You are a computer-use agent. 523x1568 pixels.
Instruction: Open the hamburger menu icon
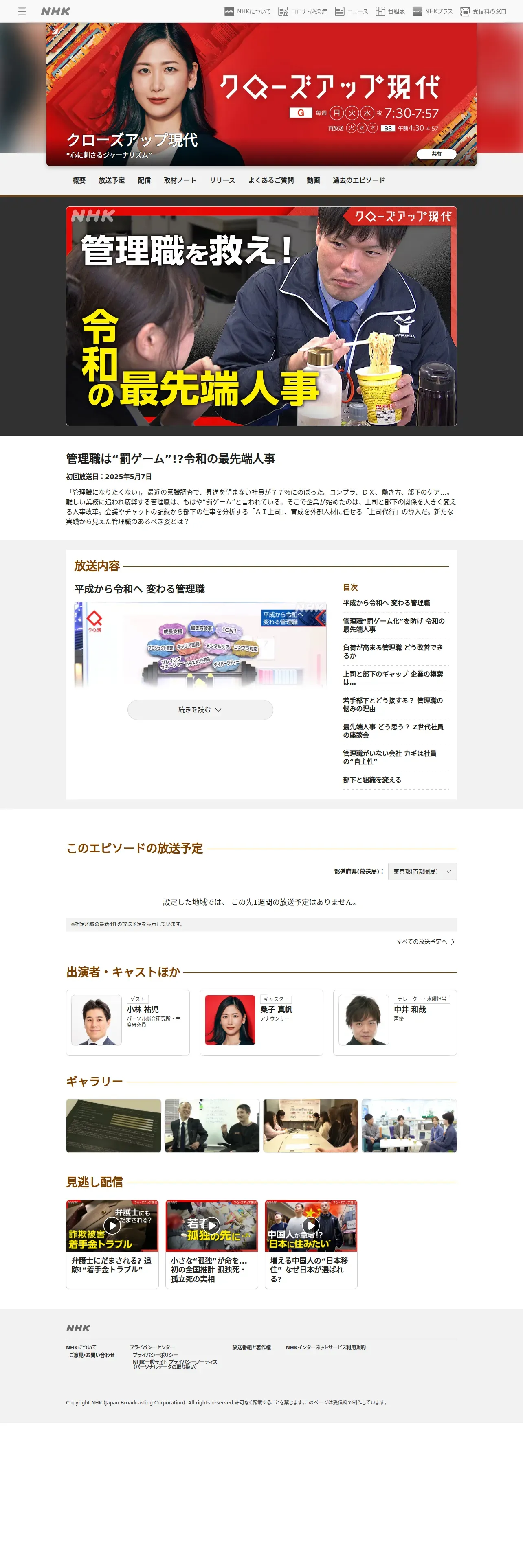pyautogui.click(x=22, y=11)
